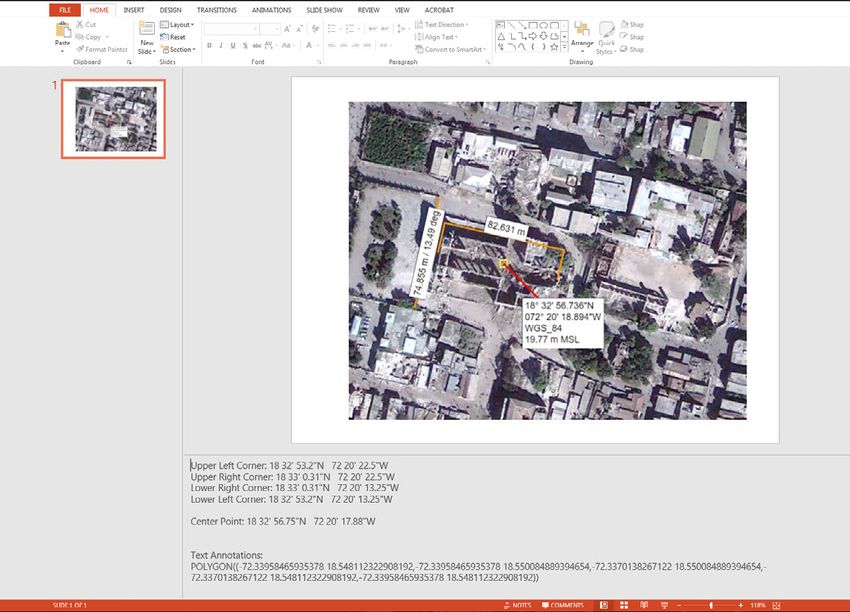This screenshot has height=612, width=850.
Task: Select the Text Box shape in gallery
Action: coord(500,25)
